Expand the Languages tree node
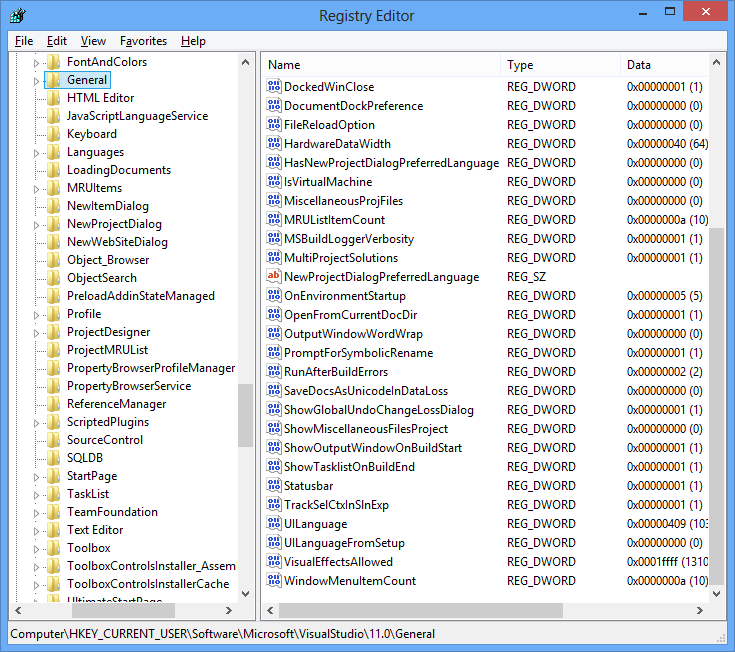 point(36,153)
